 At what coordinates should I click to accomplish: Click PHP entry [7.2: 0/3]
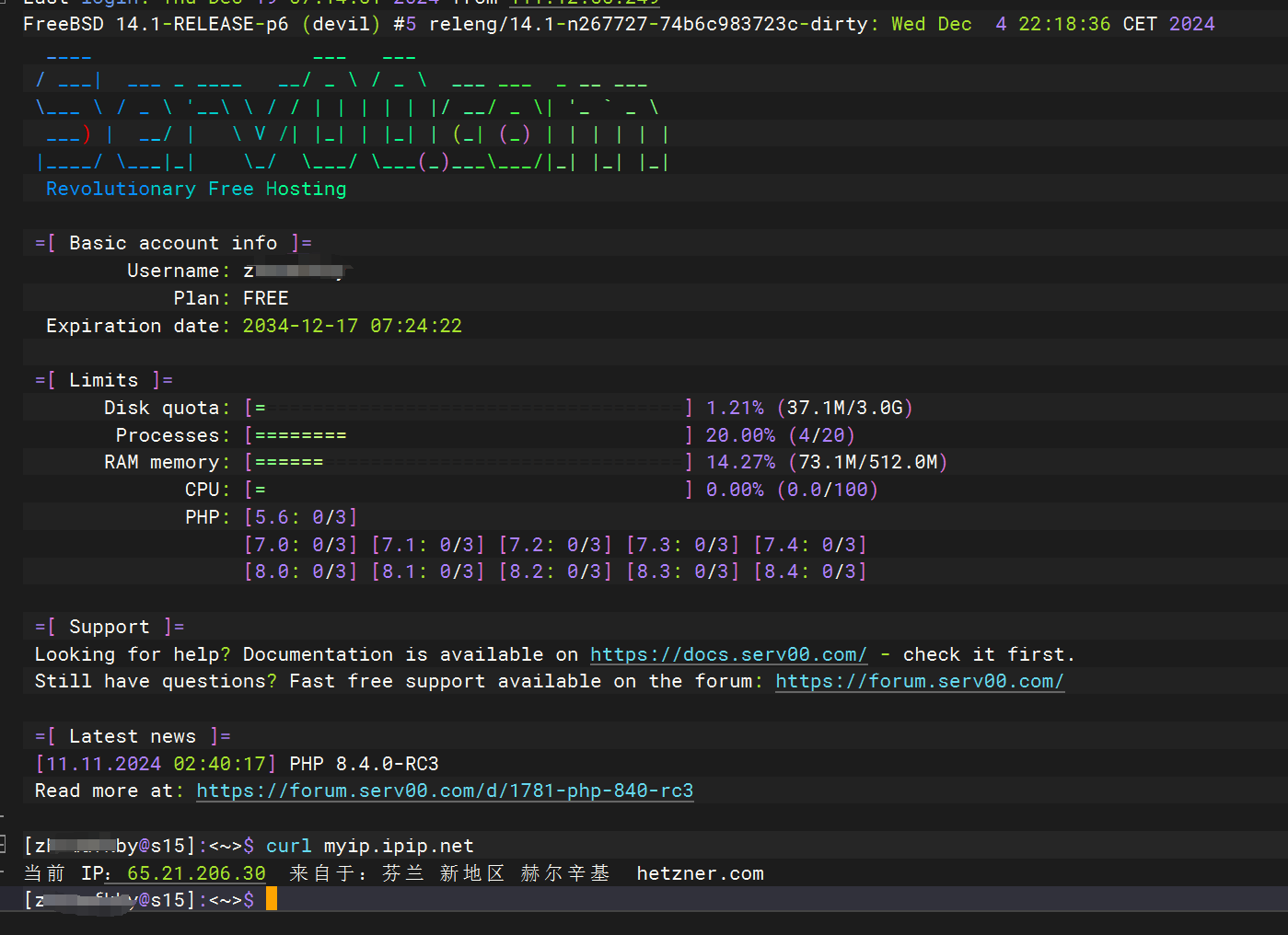tap(555, 545)
